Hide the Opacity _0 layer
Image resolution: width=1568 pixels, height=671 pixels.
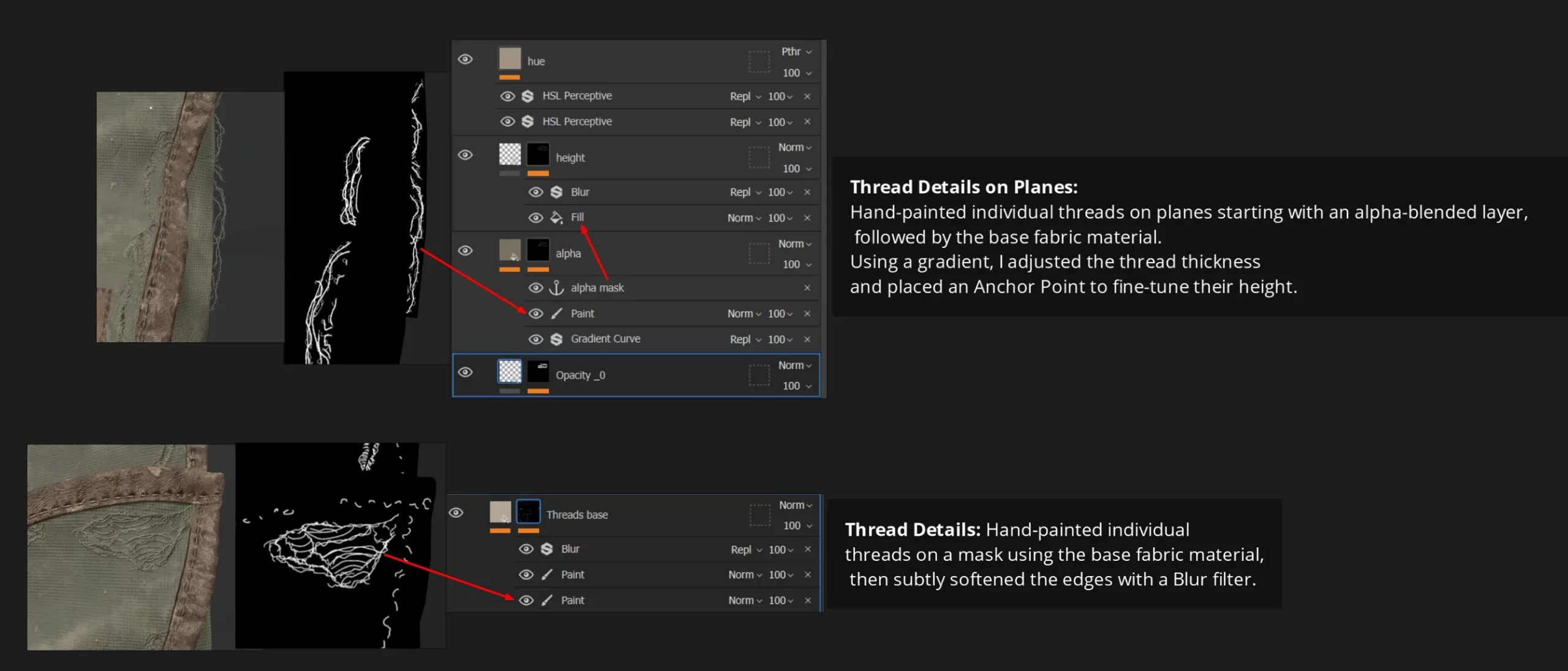466,372
